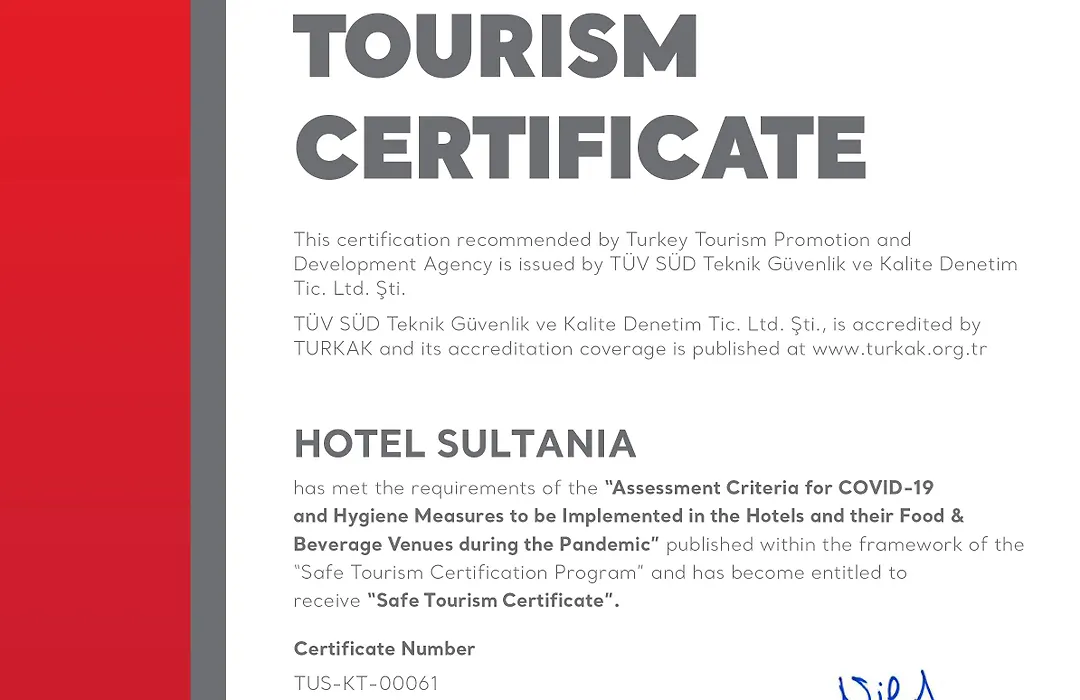This screenshot has height=700, width=1080.
Task: Click the www.turkak.org.tr web address
Action: [x=900, y=349]
